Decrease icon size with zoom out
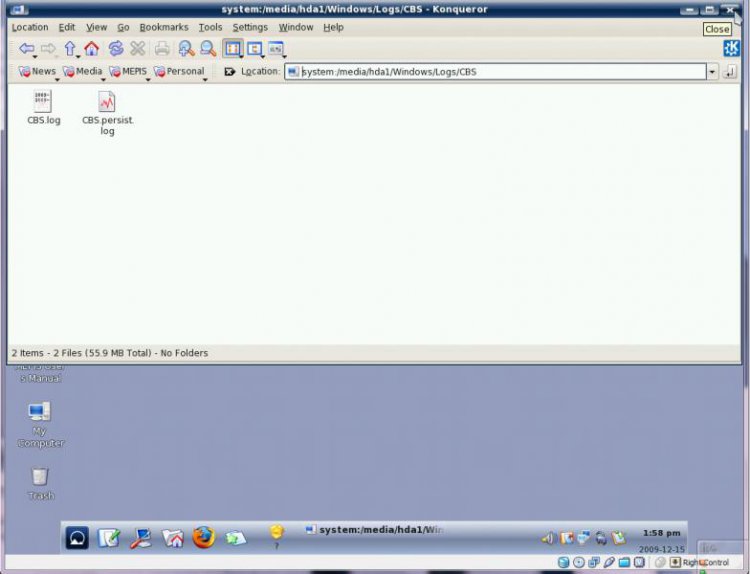750x574 pixels. [x=208, y=48]
